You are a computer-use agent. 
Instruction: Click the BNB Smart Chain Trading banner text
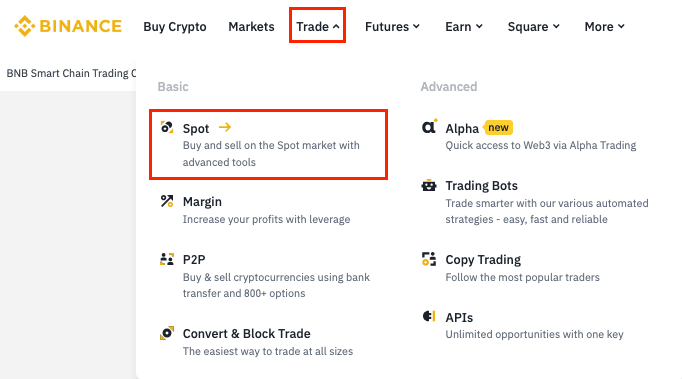tap(71, 73)
